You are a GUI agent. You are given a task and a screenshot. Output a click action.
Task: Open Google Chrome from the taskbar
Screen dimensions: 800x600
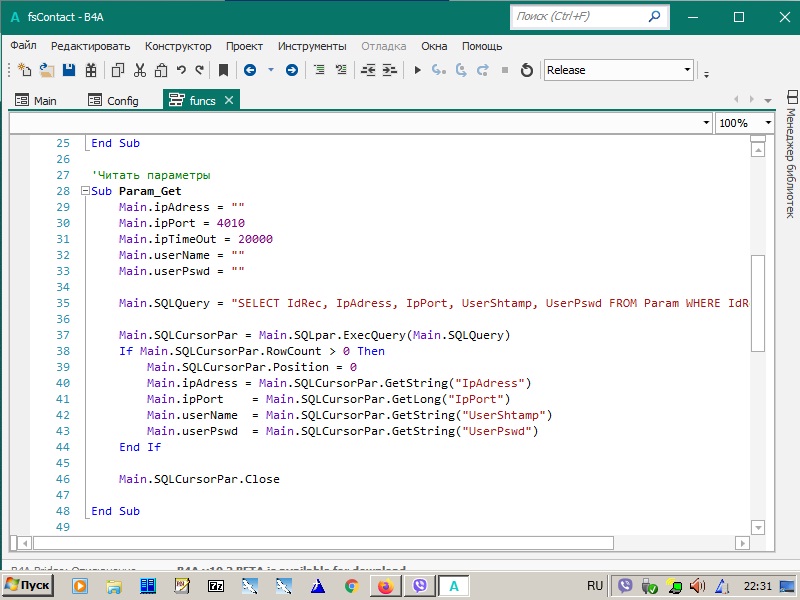(x=352, y=586)
